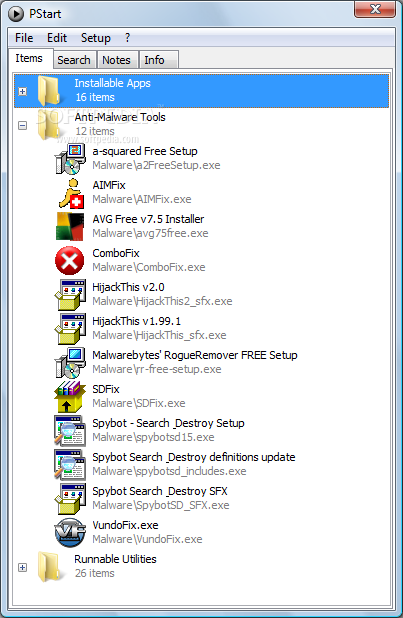Open the File menu
This screenshot has width=403, height=618.
coord(24,38)
